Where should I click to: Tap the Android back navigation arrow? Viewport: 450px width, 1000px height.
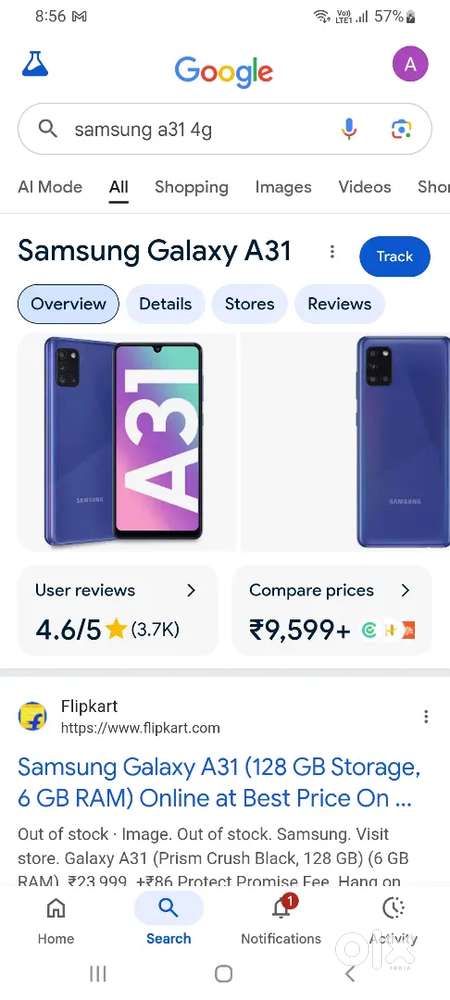(x=349, y=973)
